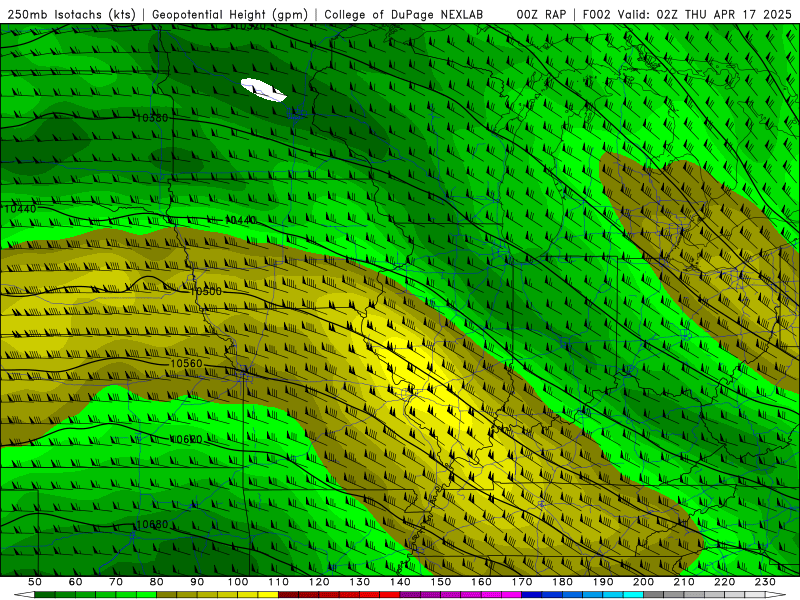800x600 pixels.
Task: Click the 50 label on the color scale
Action: click(35, 582)
